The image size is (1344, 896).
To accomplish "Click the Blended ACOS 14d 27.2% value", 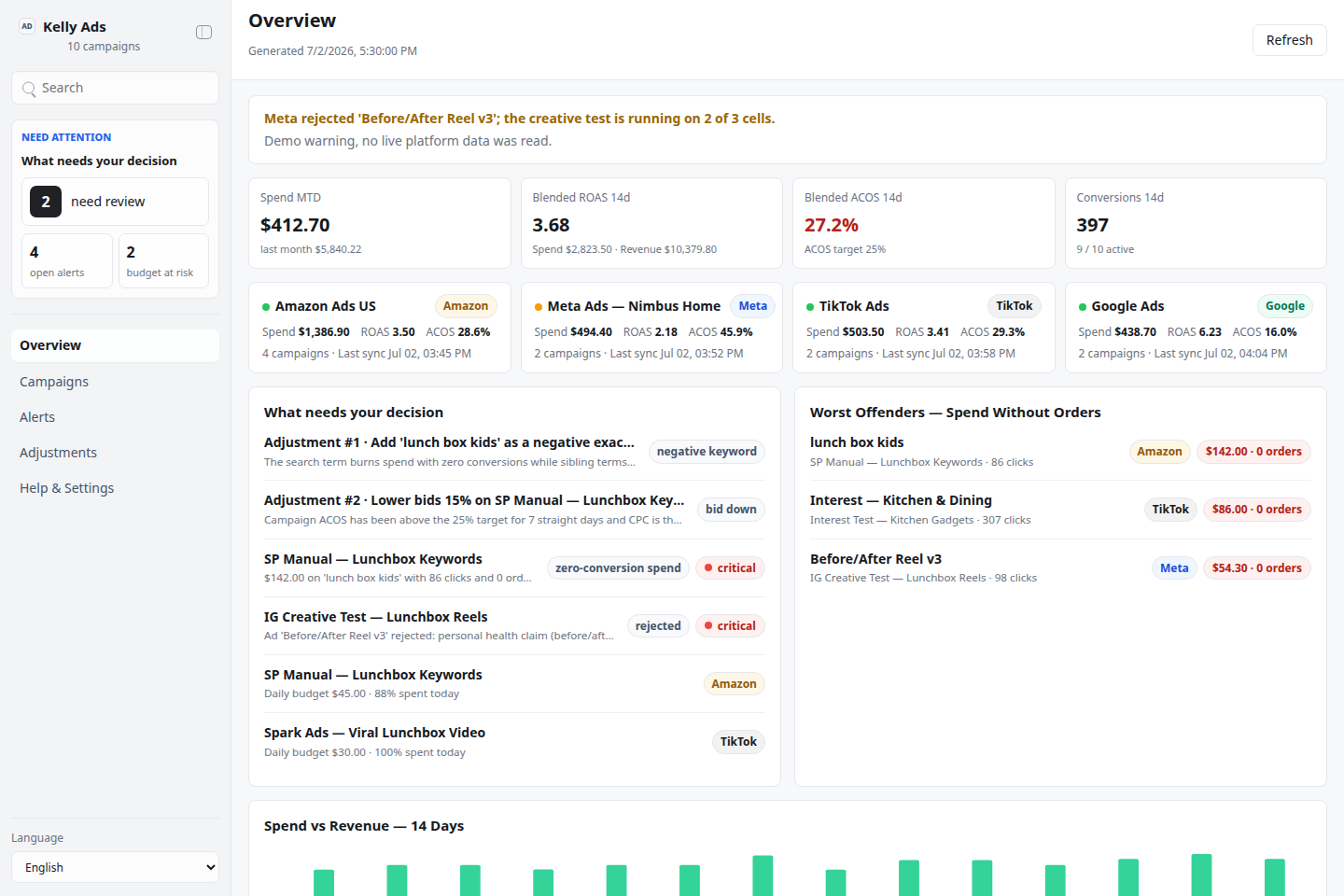I will [832, 225].
